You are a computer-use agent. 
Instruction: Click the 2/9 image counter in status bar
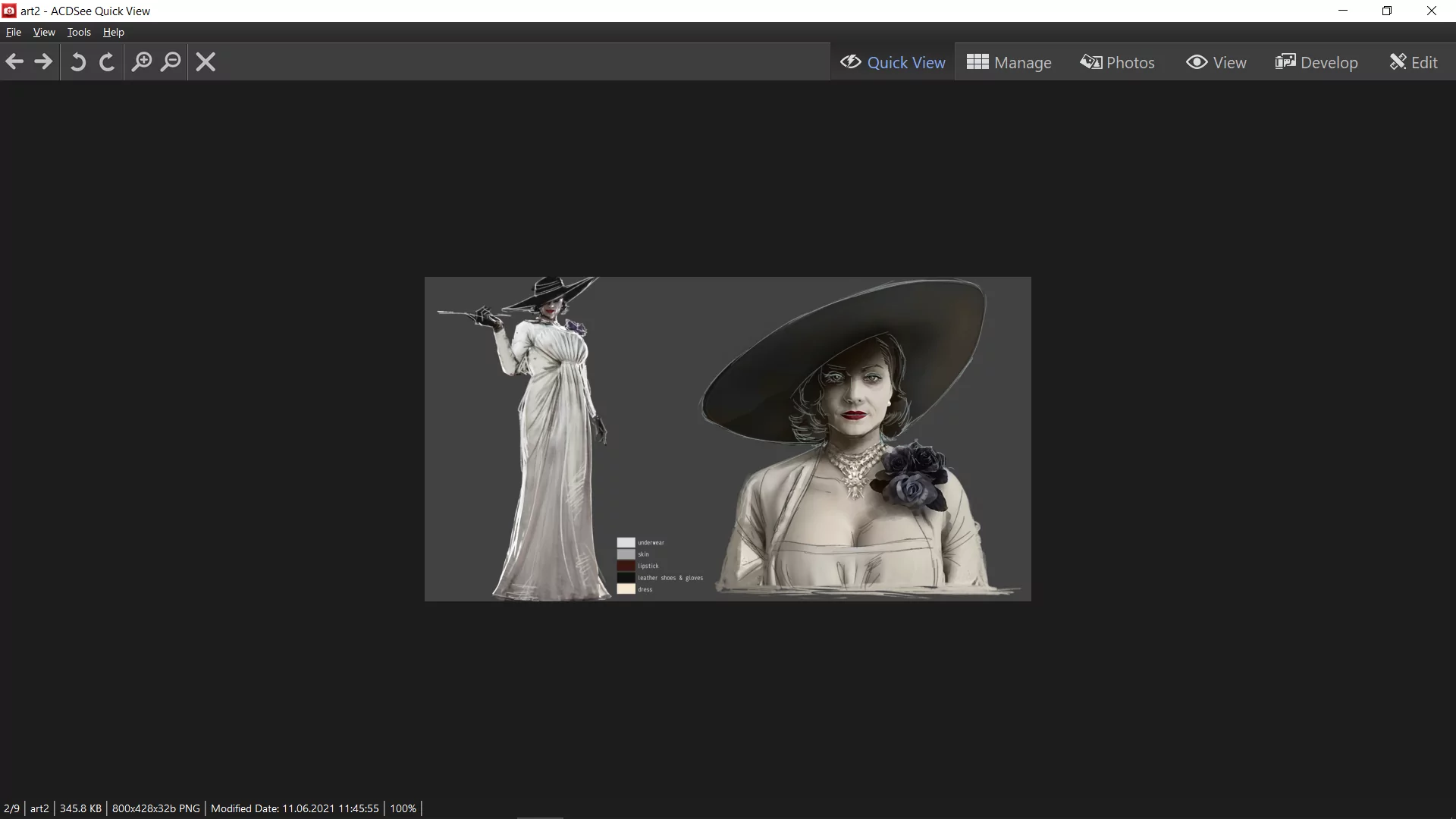11,808
